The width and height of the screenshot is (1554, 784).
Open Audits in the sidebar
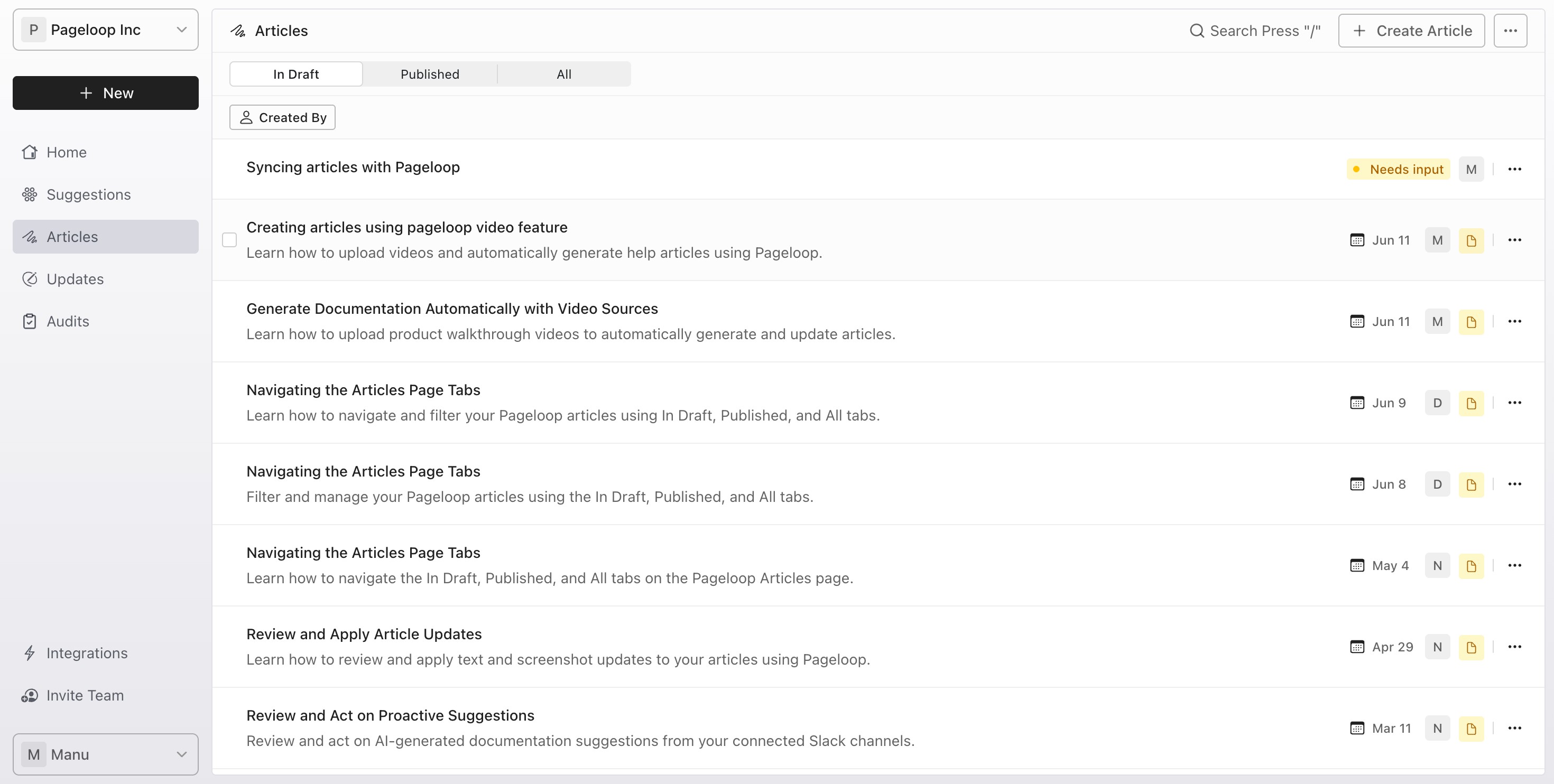pyautogui.click(x=106, y=321)
